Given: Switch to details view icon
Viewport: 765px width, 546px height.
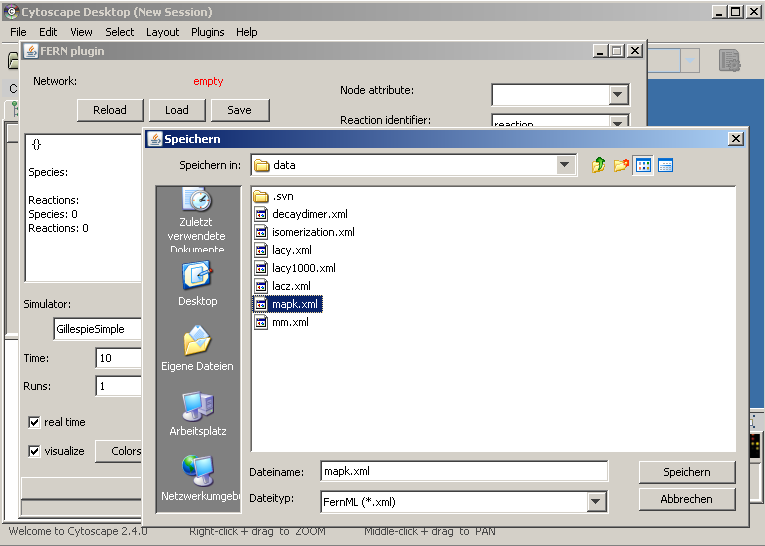Looking at the screenshot, I should click(665, 165).
